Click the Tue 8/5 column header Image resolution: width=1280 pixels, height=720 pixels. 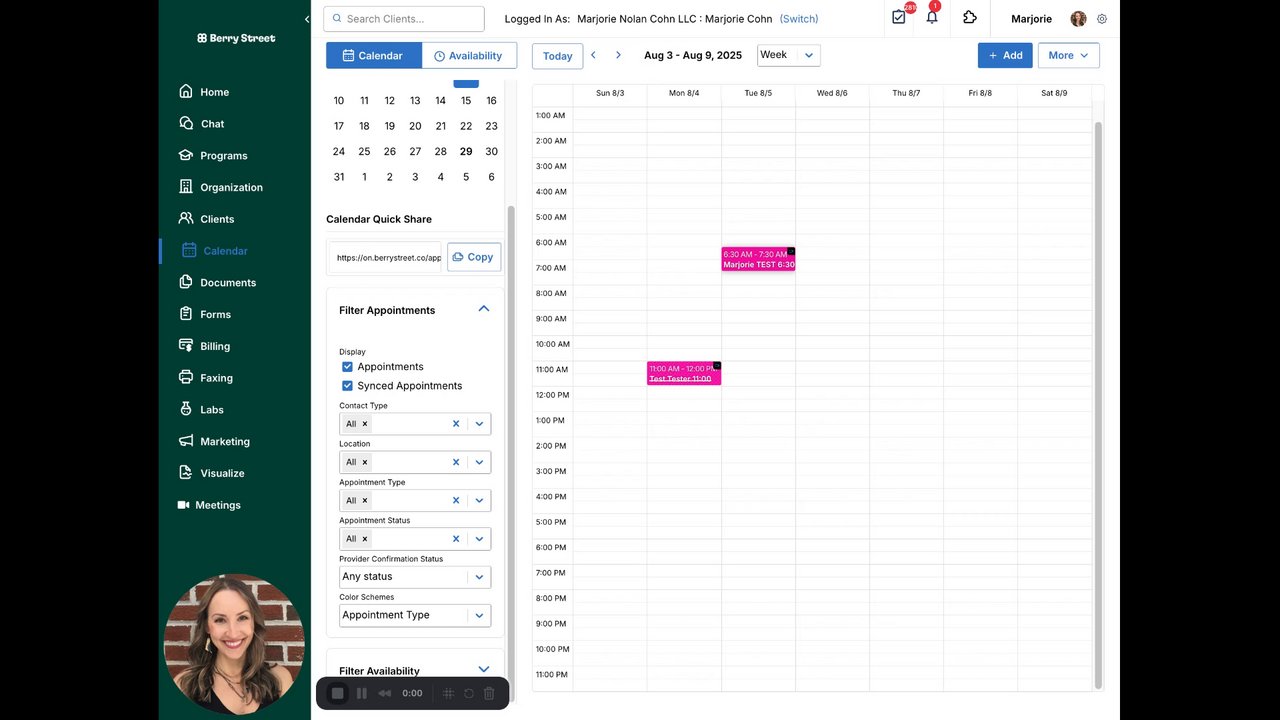(758, 93)
